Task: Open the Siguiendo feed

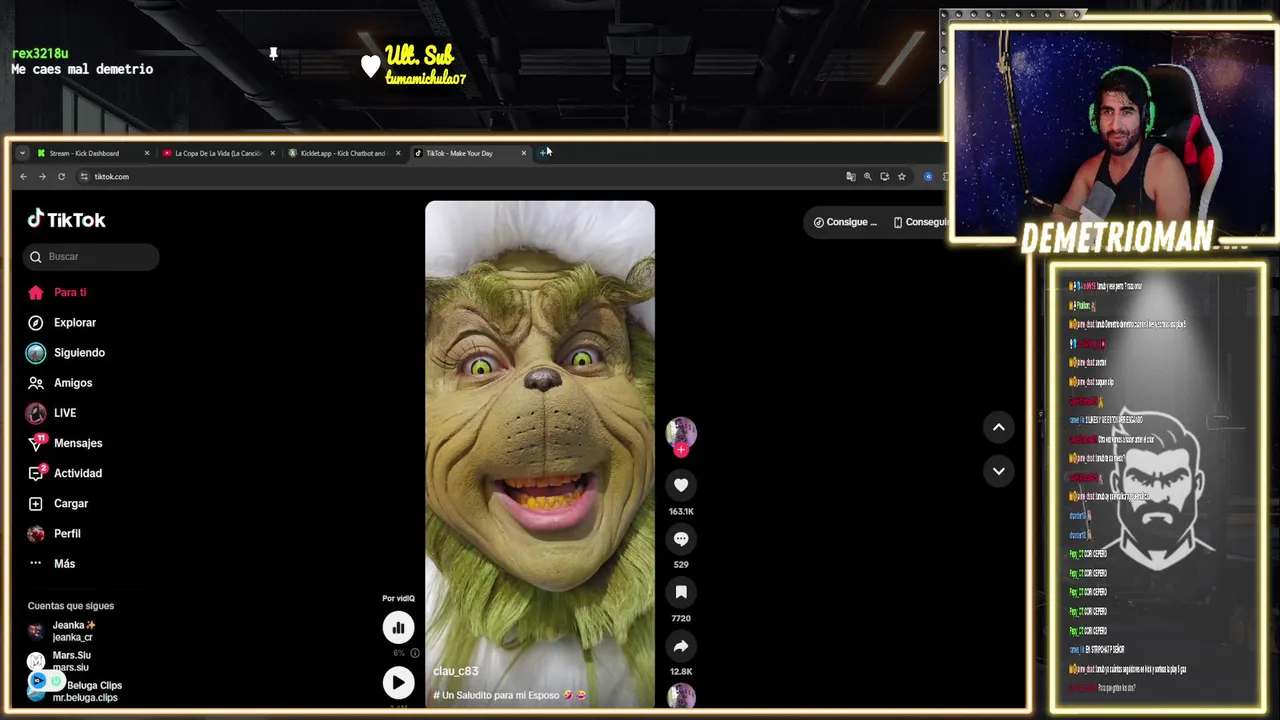Action: tap(66, 353)
